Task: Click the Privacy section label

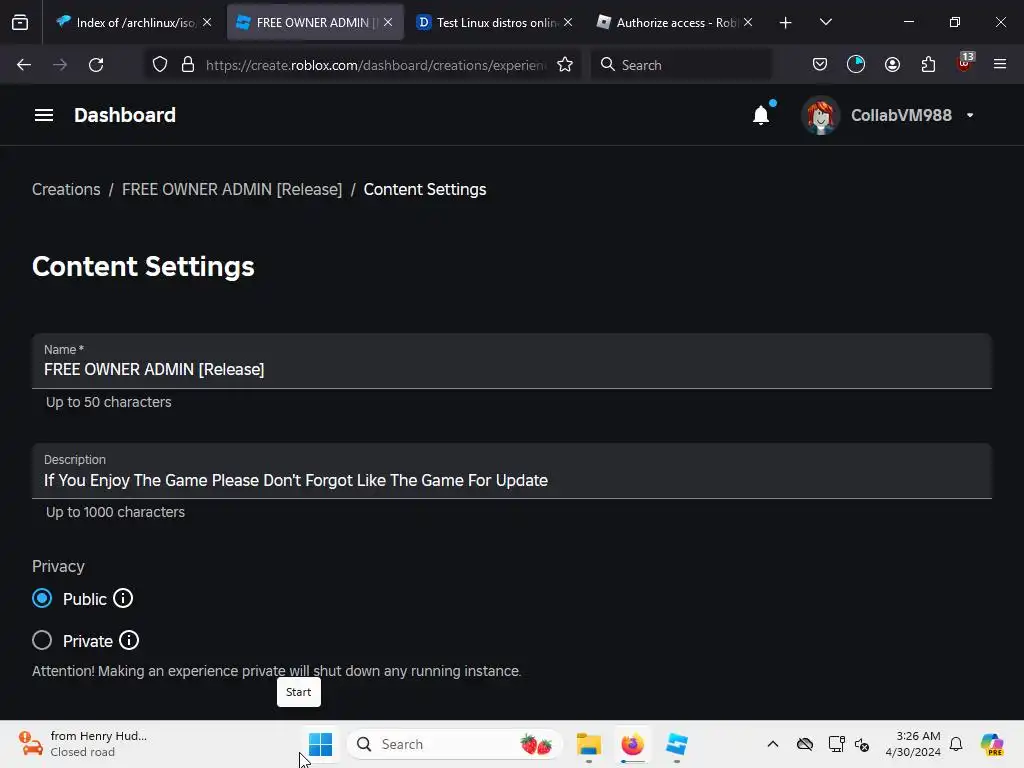Action: click(x=58, y=566)
